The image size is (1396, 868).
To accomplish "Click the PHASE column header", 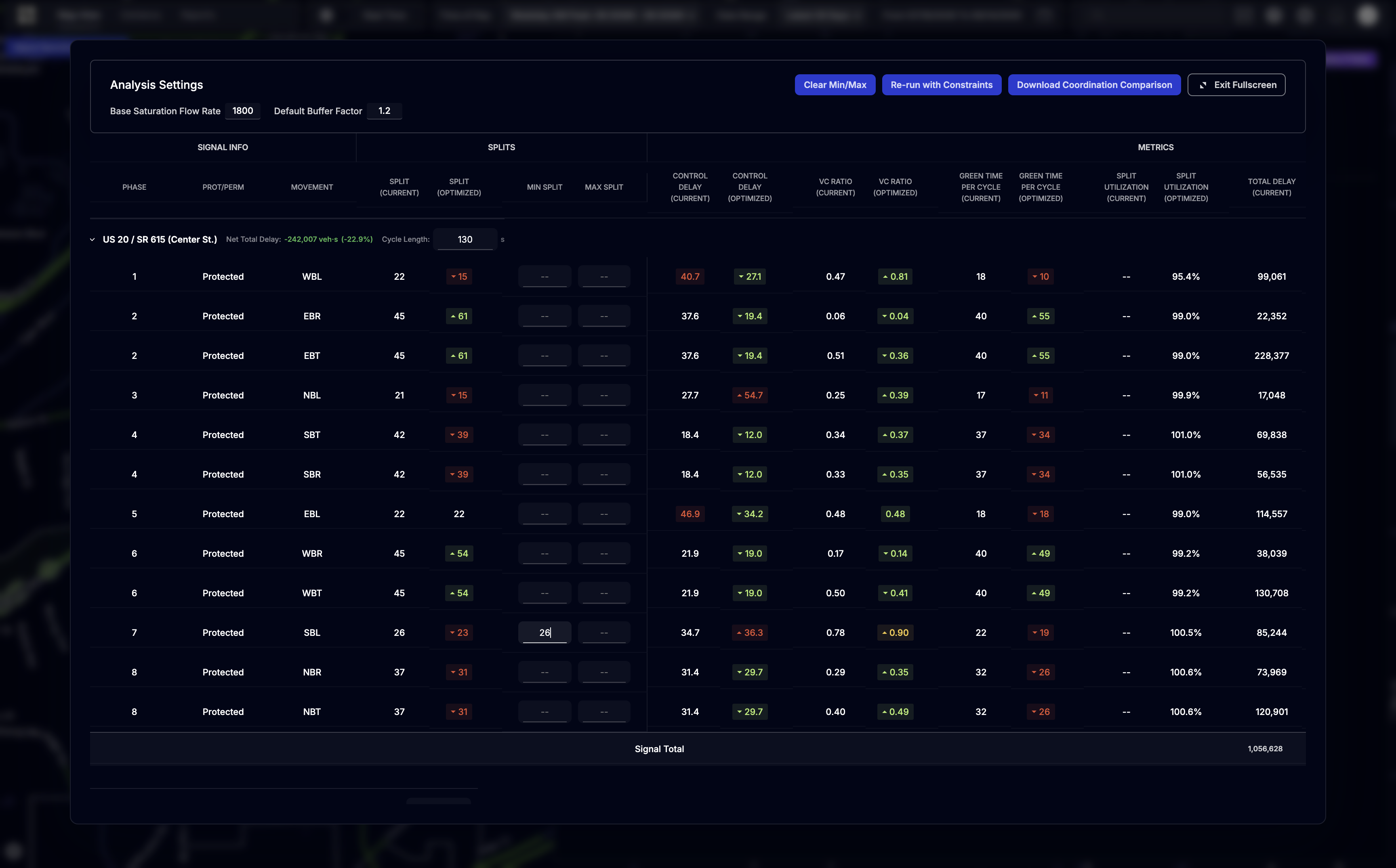I will [135, 187].
